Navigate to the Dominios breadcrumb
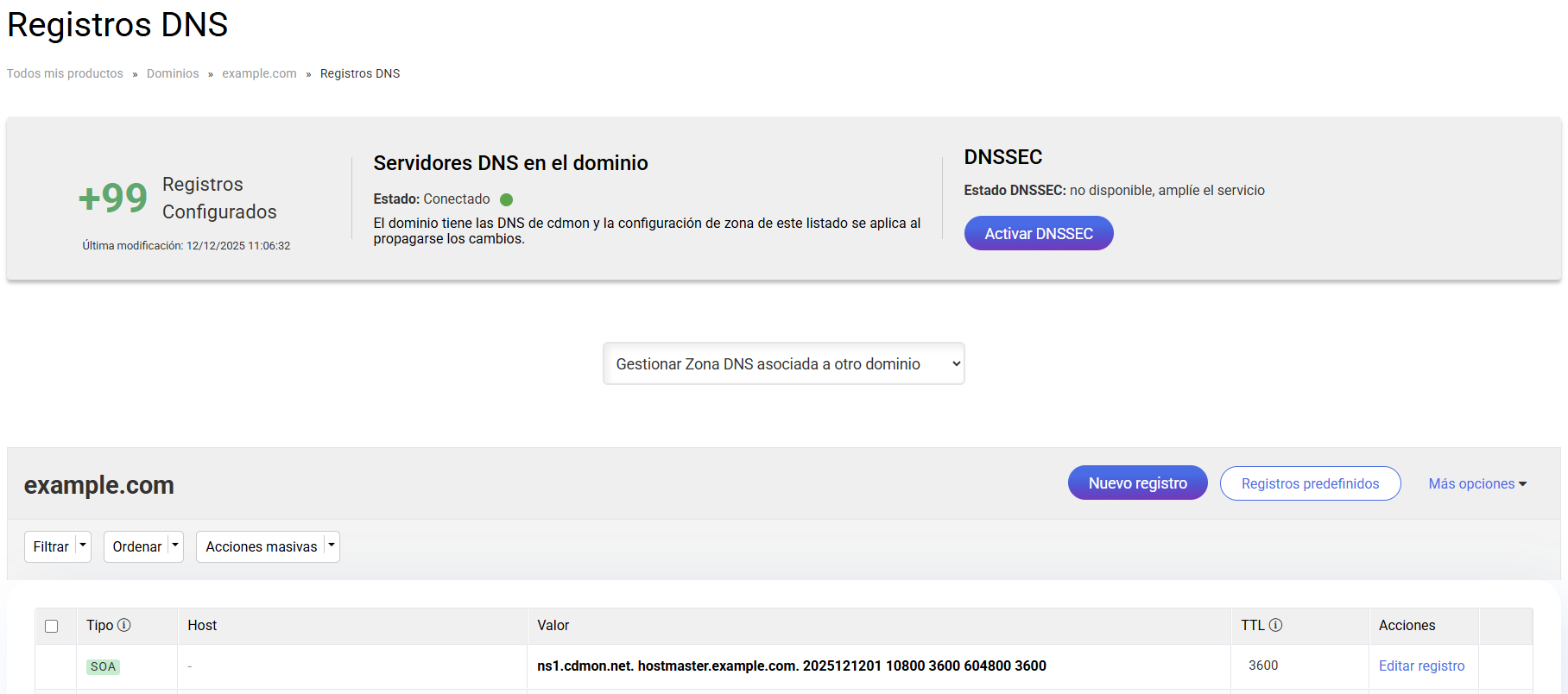This screenshot has height=694, width=1568. pyautogui.click(x=173, y=73)
